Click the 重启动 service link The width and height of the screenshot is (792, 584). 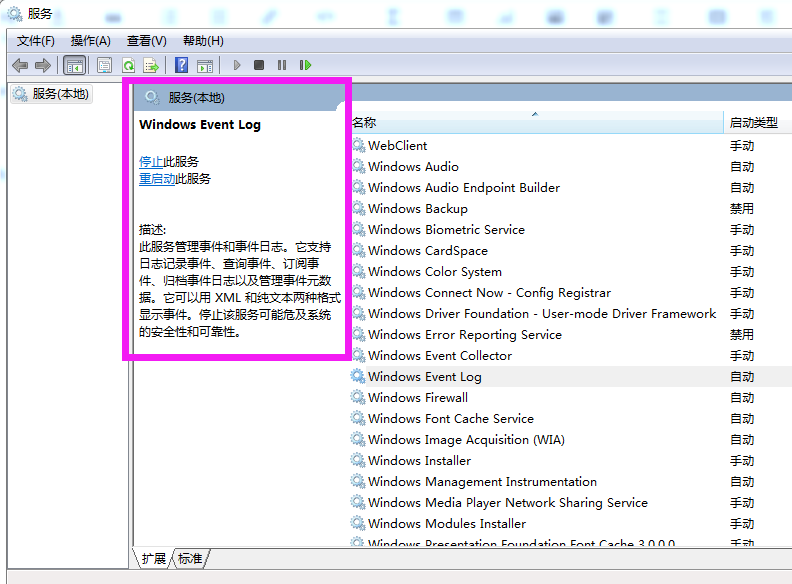click(157, 179)
